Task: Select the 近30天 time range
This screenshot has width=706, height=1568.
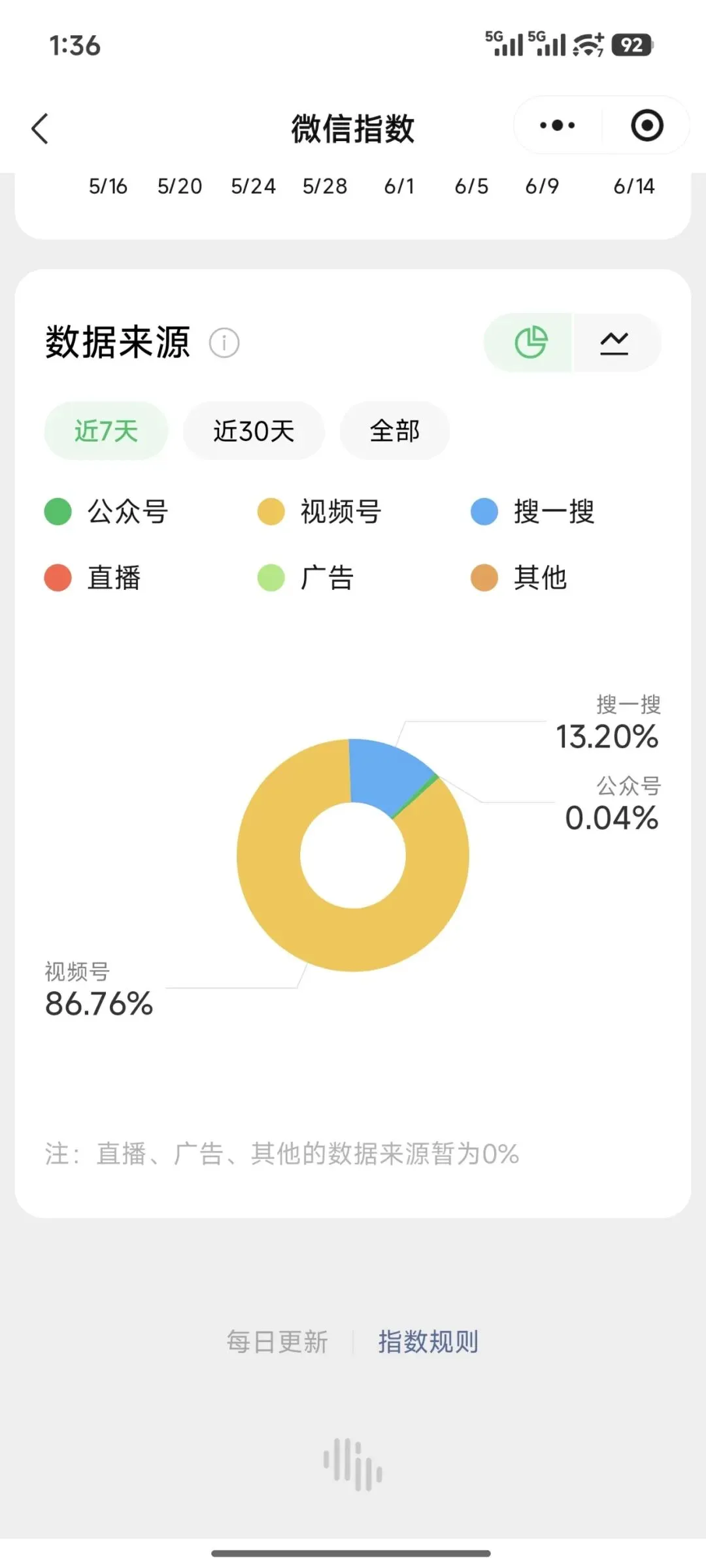Action: point(254,431)
